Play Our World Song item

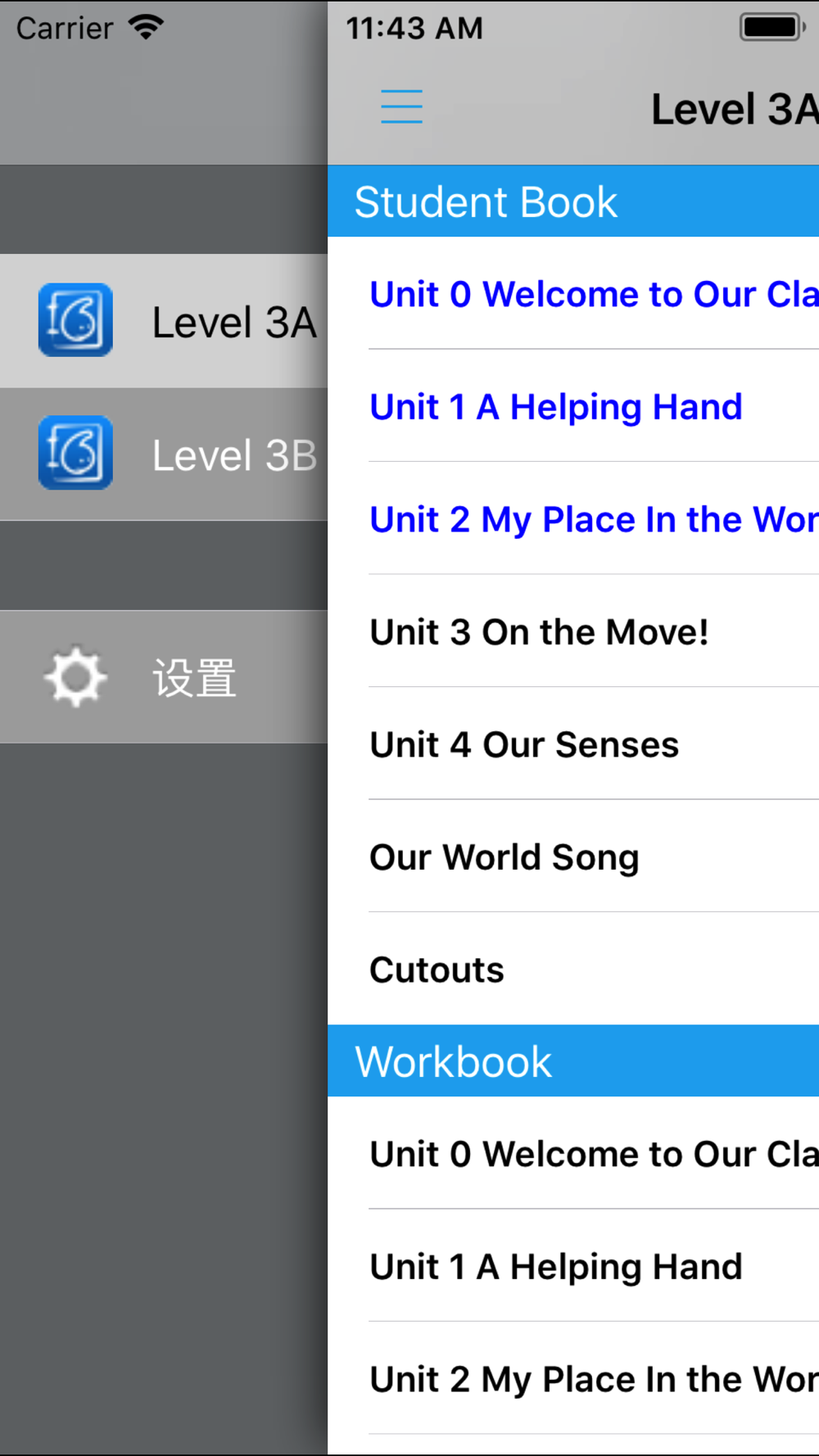click(x=504, y=857)
